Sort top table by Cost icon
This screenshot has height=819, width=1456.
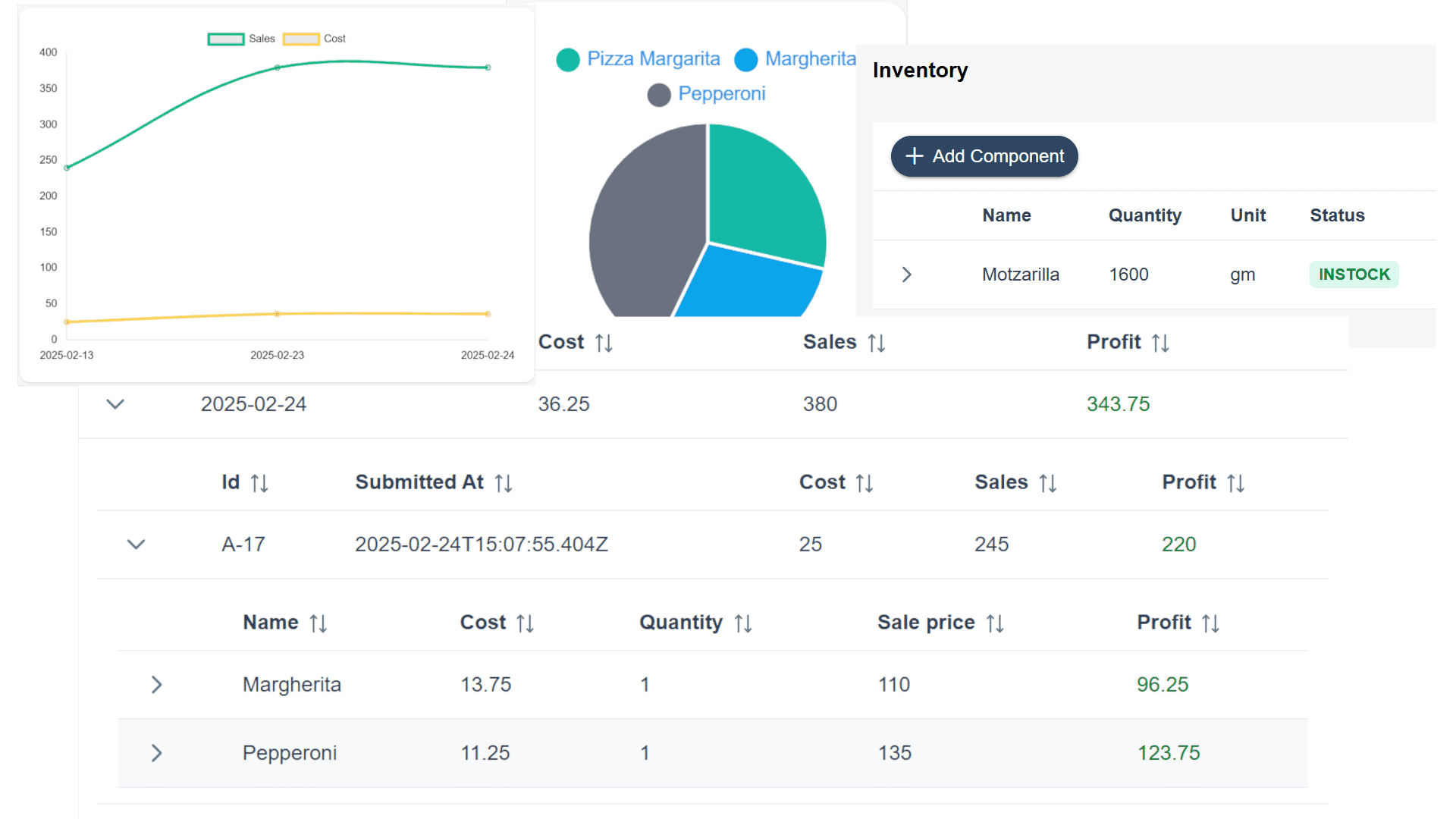click(604, 343)
